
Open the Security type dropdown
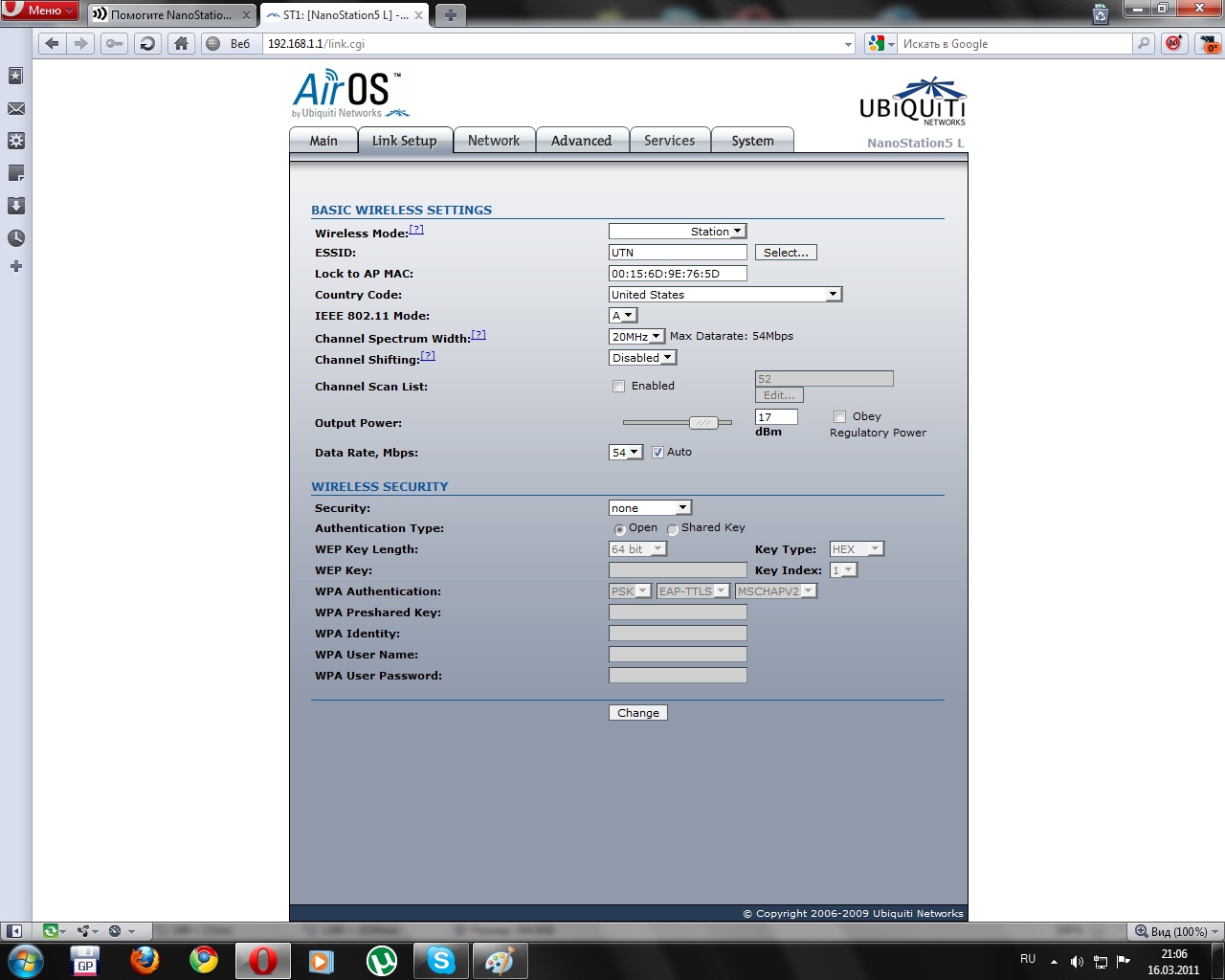click(650, 508)
